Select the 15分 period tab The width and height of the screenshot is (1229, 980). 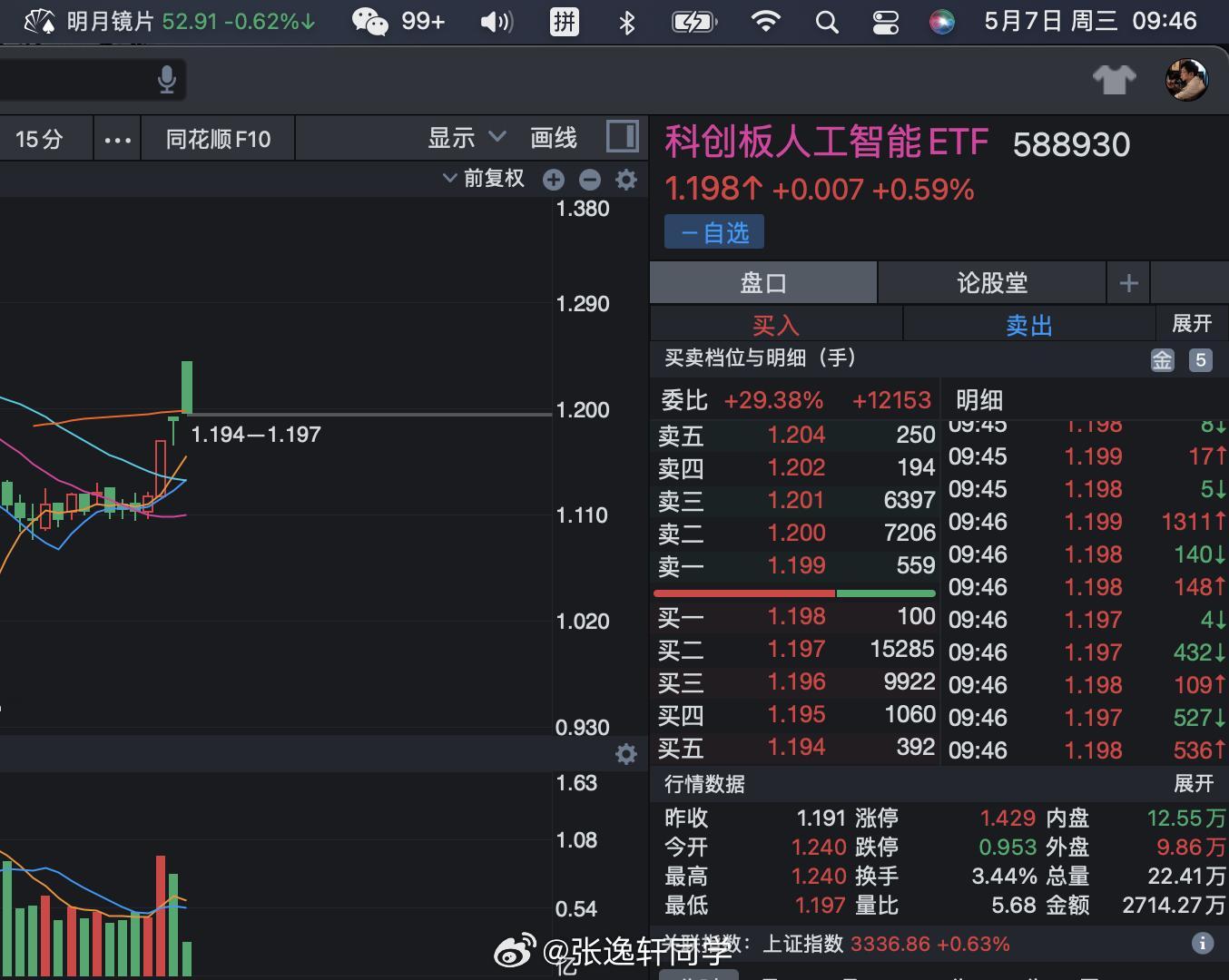click(40, 139)
